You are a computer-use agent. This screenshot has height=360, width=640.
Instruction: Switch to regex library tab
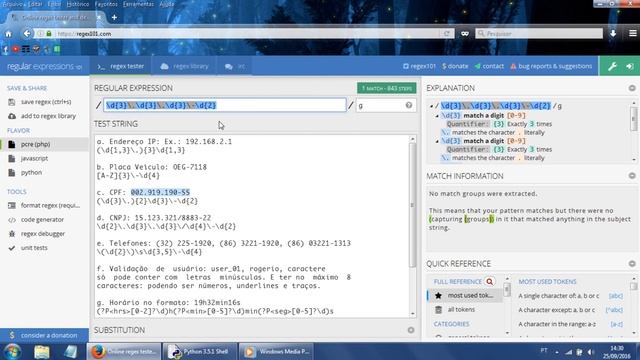point(184,66)
